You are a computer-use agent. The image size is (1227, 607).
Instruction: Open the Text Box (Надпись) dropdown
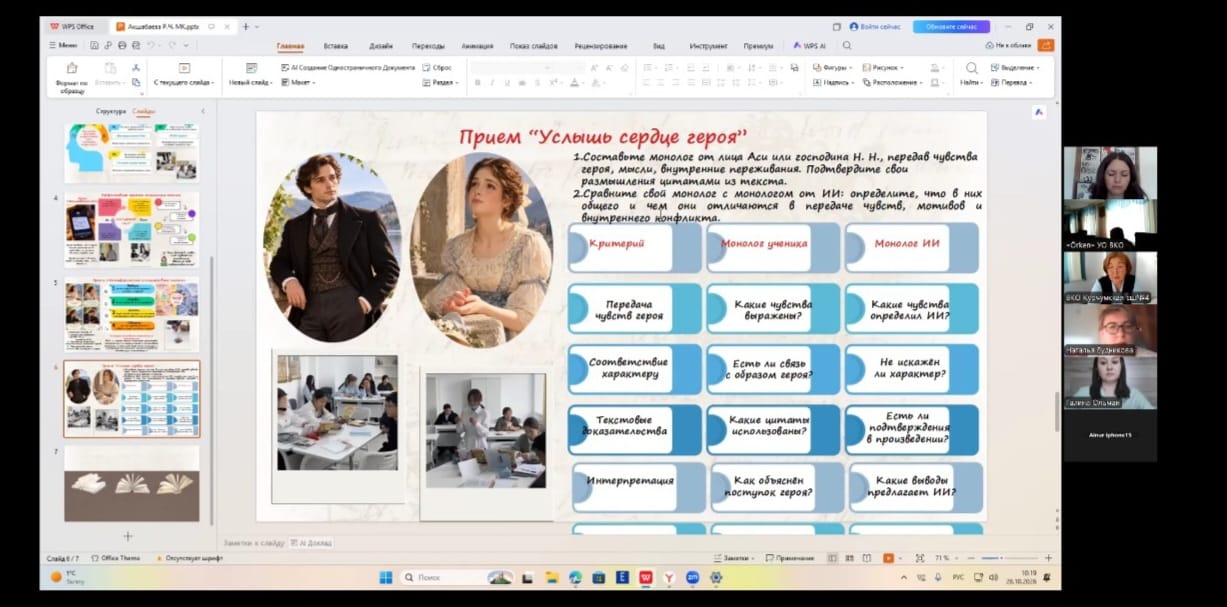pos(834,82)
